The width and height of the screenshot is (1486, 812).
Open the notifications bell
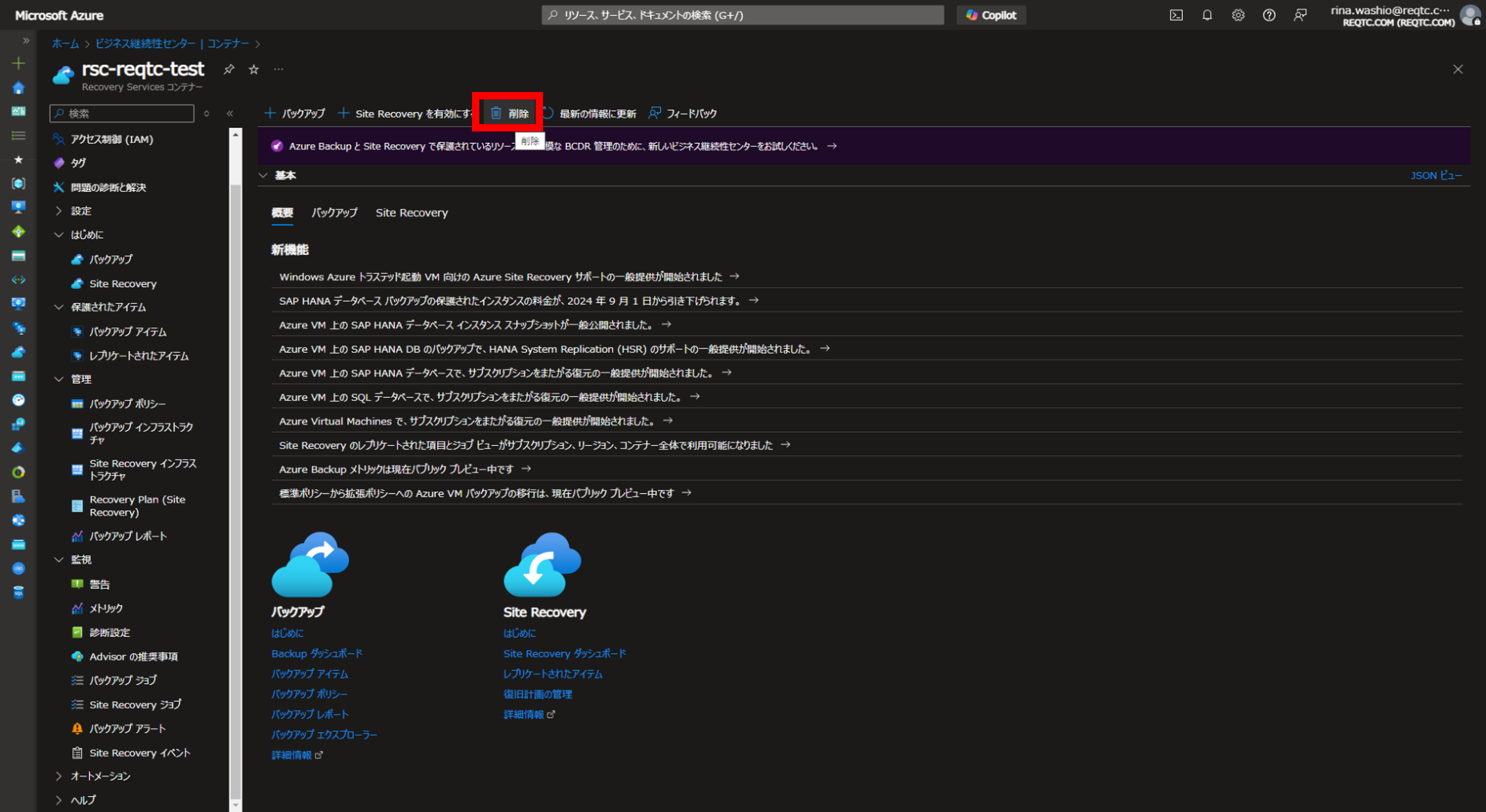click(1207, 16)
